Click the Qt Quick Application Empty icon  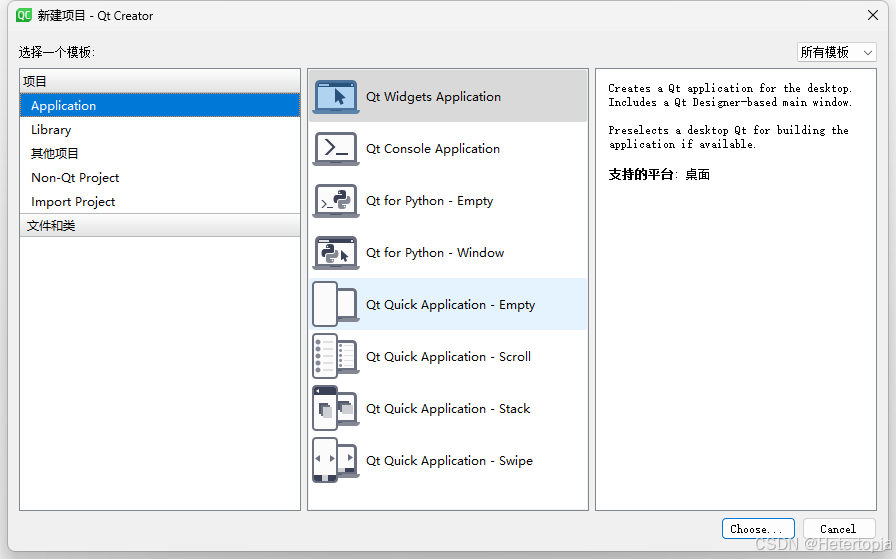point(336,304)
